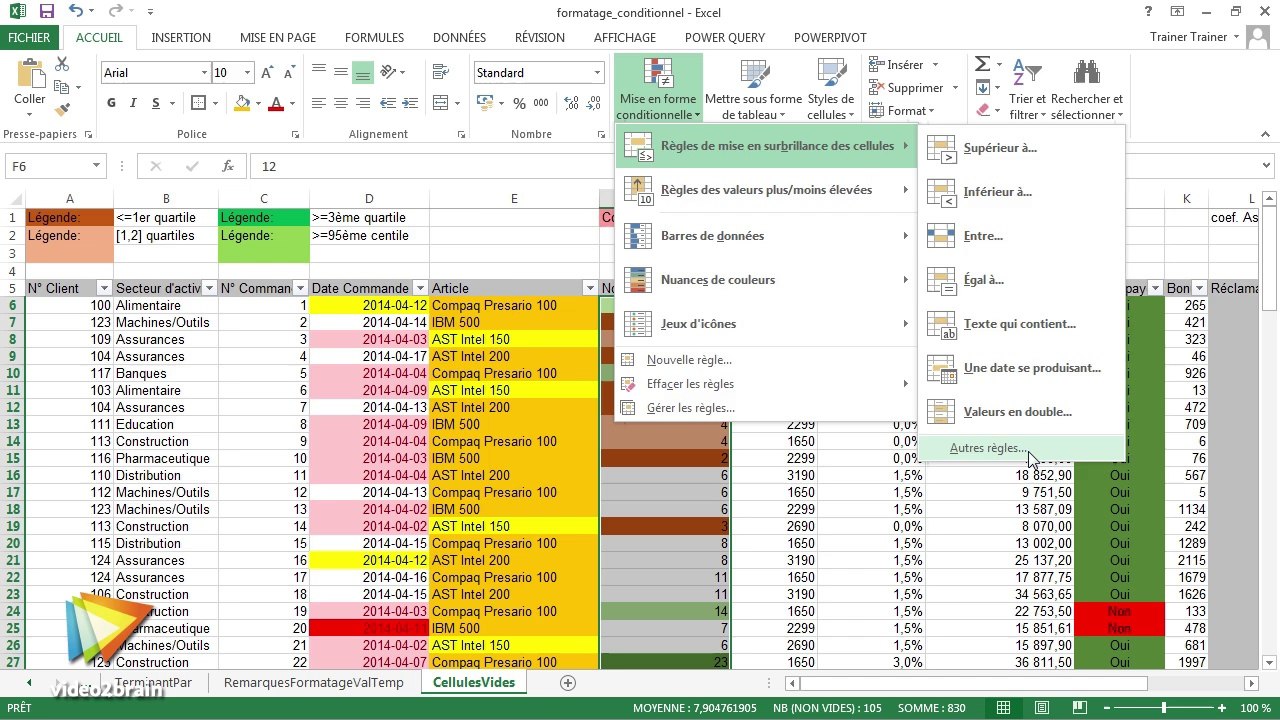Click Nouvelle règle... entry
Viewport: 1280px width, 720px height.
tap(765, 360)
